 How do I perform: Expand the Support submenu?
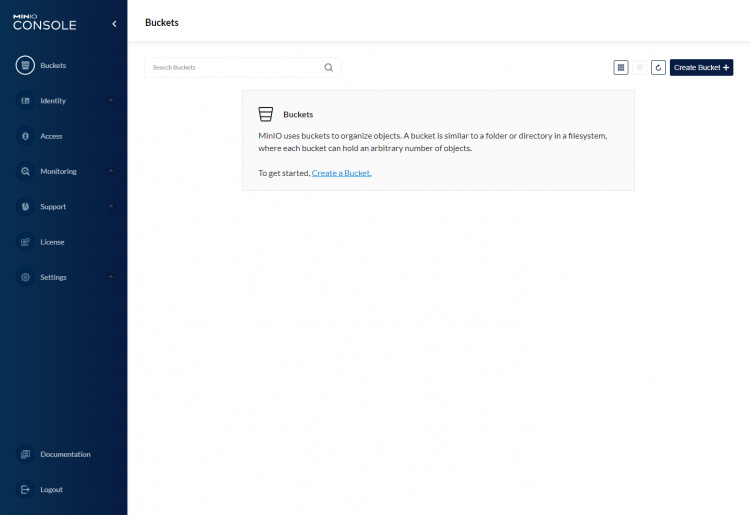tap(110, 207)
